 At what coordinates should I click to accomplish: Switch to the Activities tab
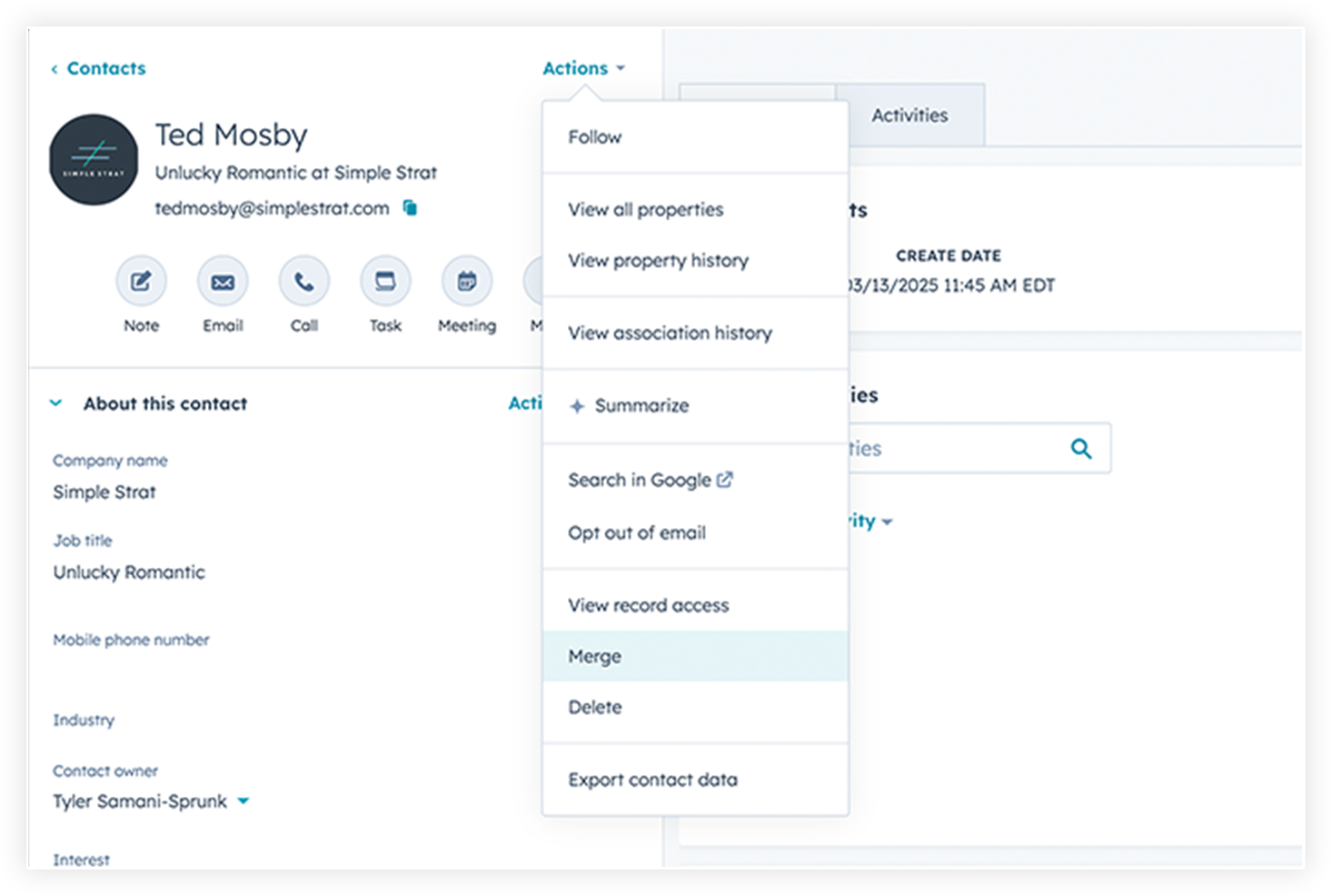pos(909,114)
